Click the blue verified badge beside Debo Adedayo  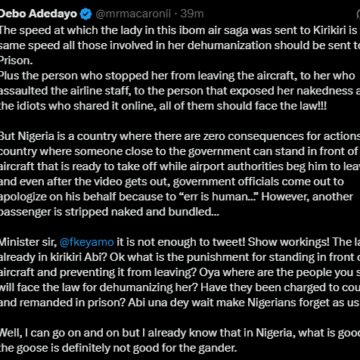87,14
